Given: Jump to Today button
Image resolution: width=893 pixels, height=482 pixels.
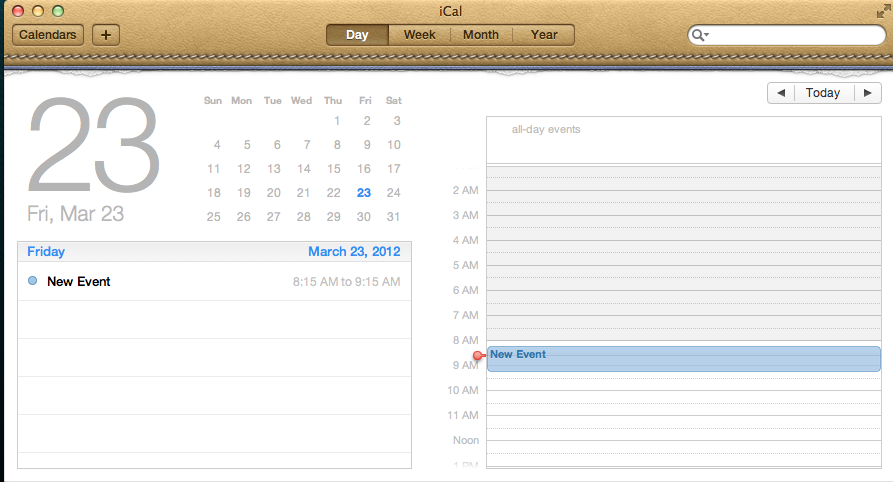Looking at the screenshot, I should (823, 93).
